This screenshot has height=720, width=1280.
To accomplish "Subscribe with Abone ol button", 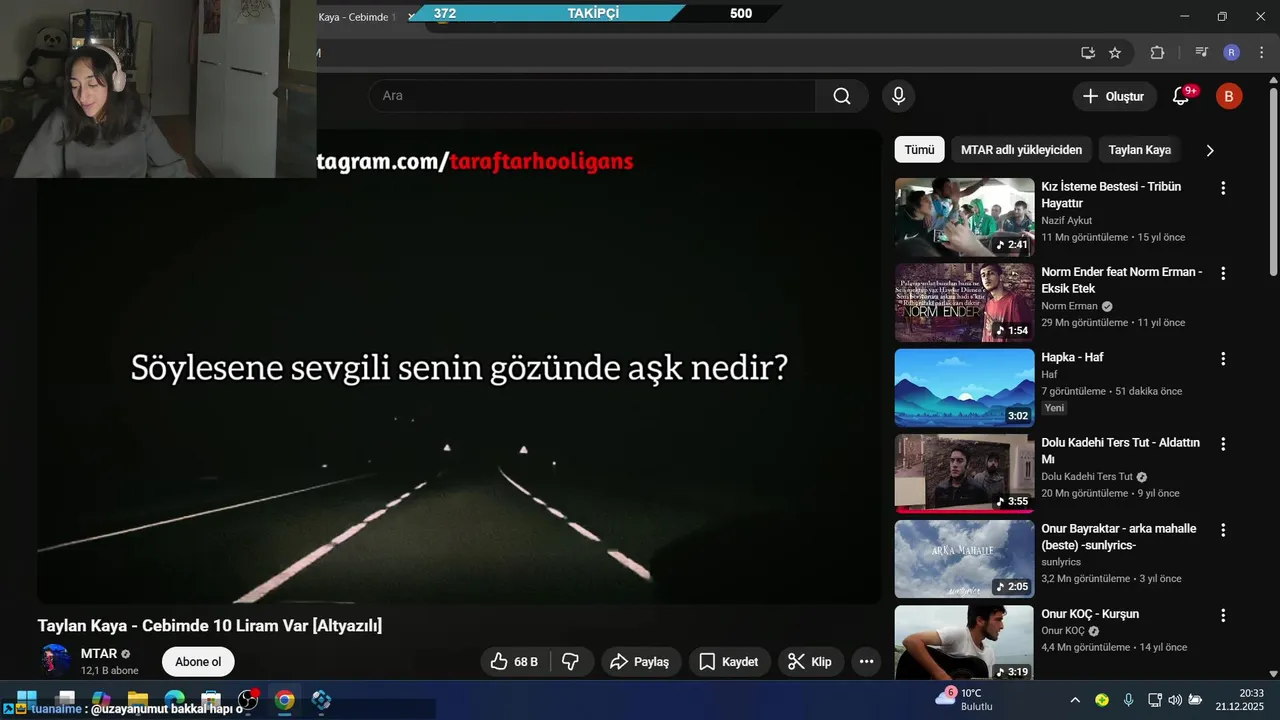I will tap(198, 662).
